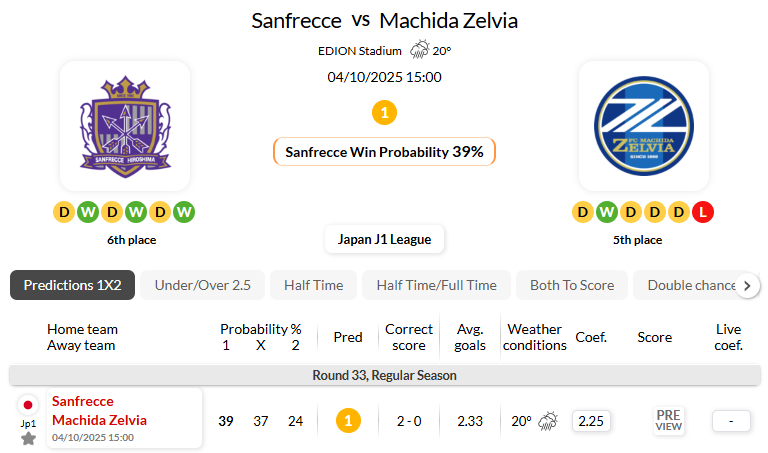Click the rainy weather icon next to EDION Stadium
This screenshot has height=453, width=768.
[x=419, y=50]
